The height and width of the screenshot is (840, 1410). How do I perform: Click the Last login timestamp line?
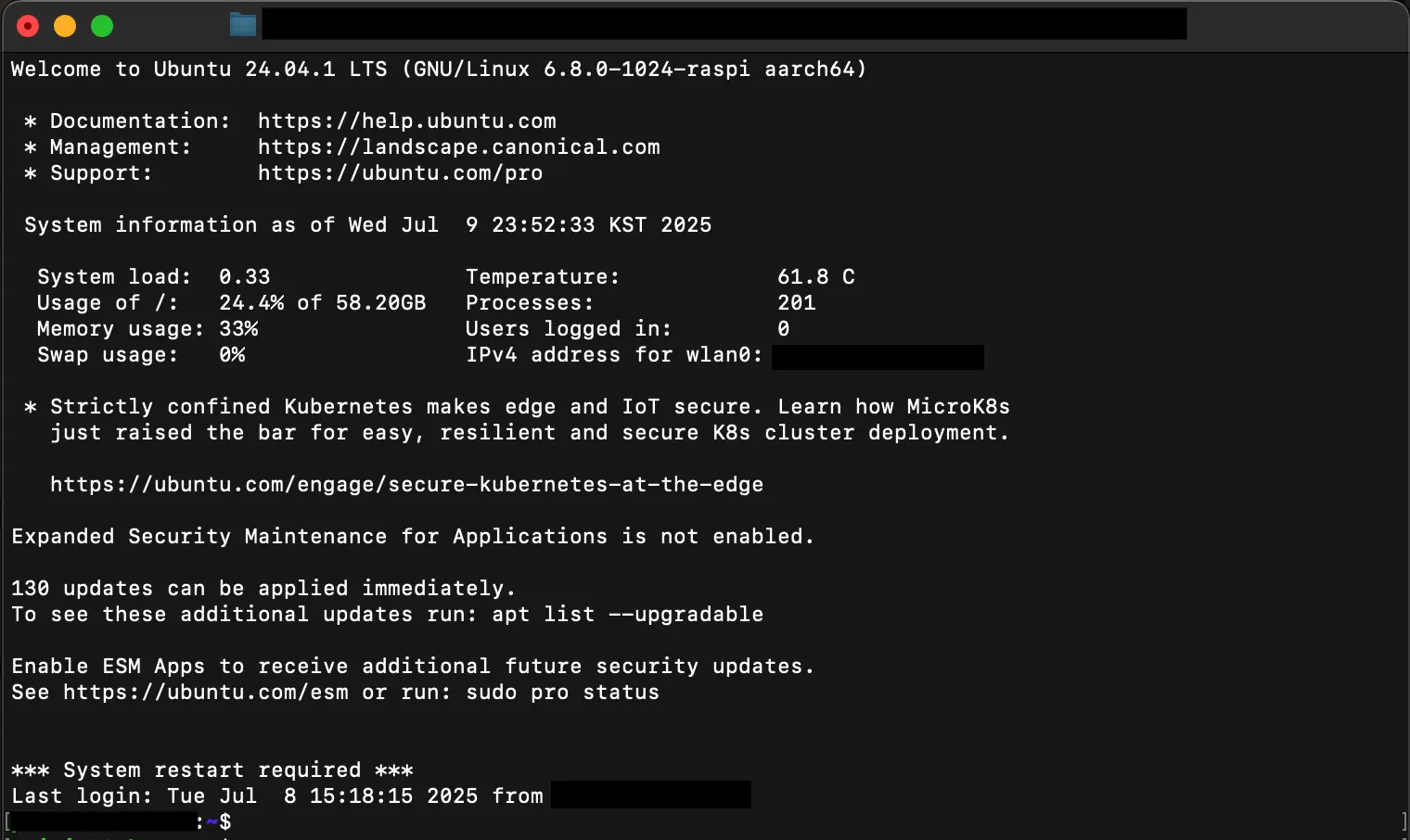click(x=276, y=795)
